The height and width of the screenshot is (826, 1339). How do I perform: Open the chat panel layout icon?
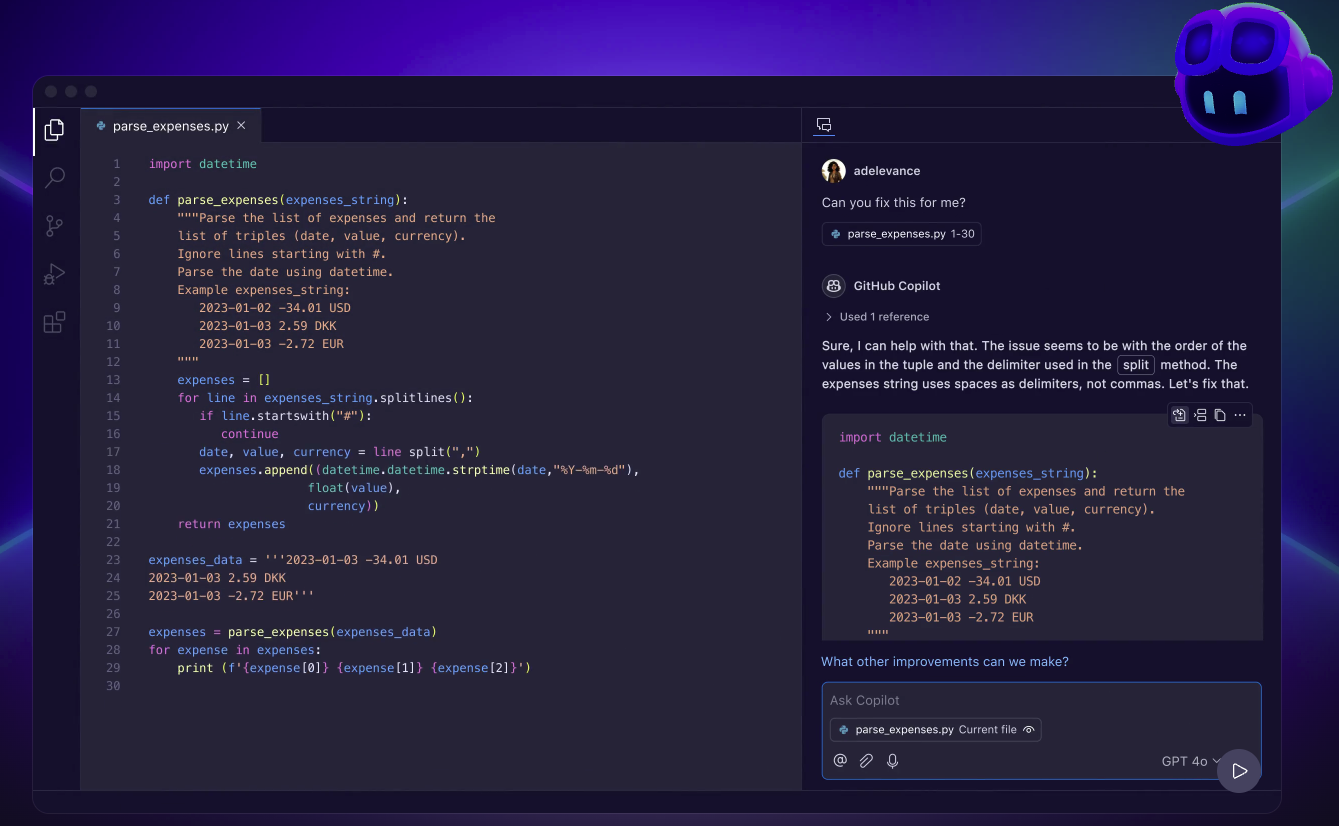[823, 125]
